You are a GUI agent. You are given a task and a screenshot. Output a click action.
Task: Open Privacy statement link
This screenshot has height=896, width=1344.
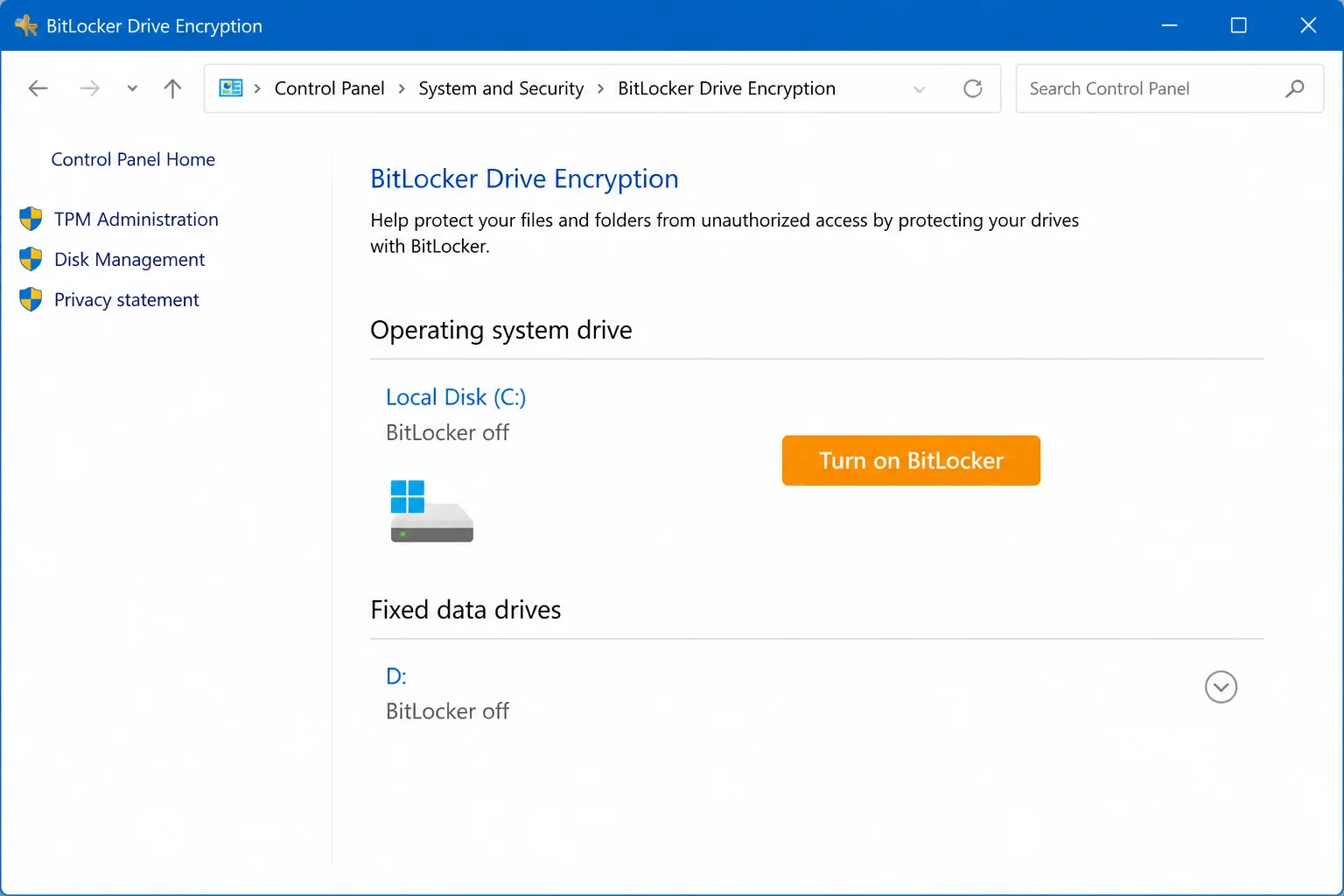click(x=127, y=300)
